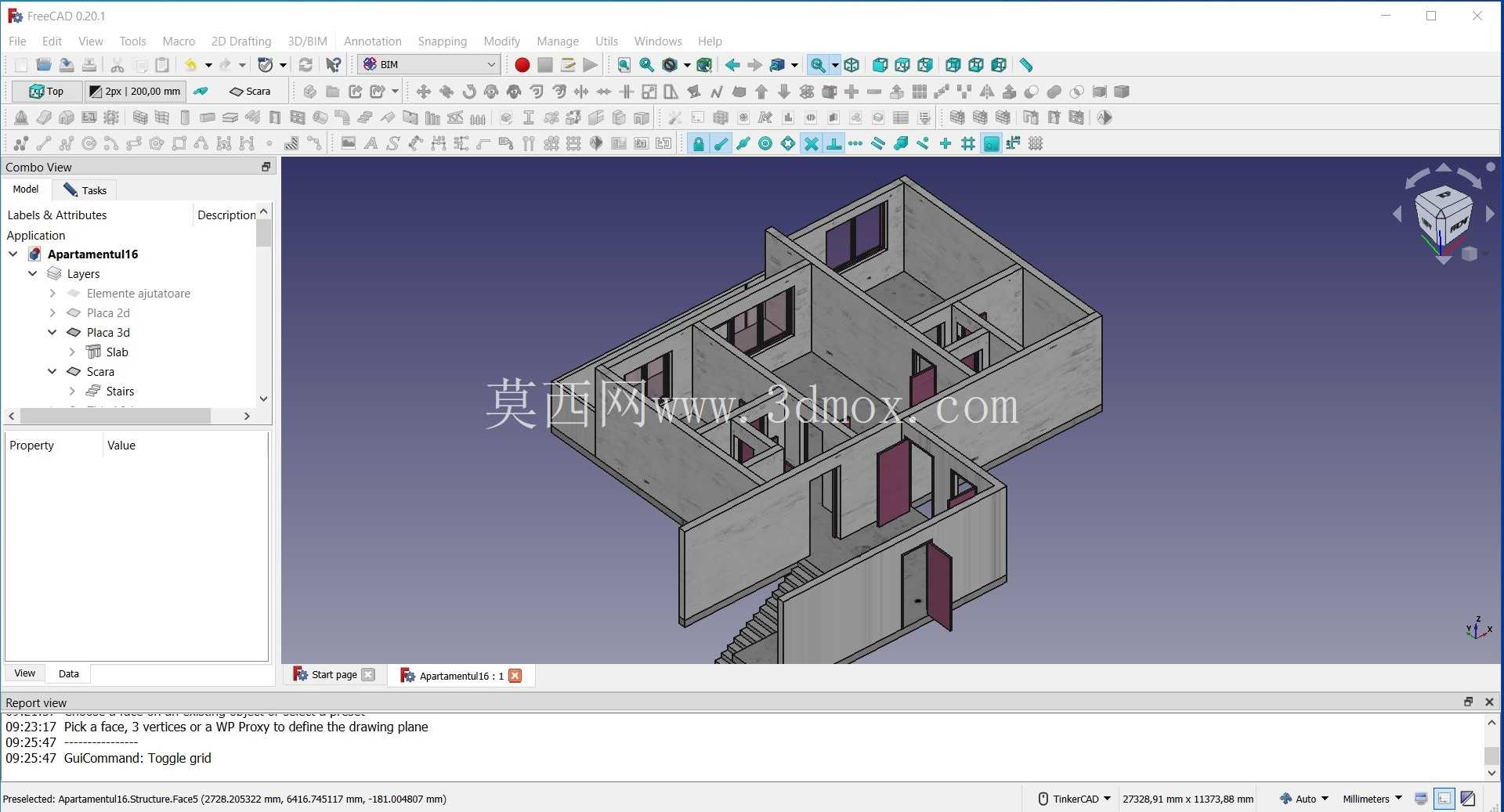Screen dimensions: 1504x812
Task: Select the Move tool with four arrows
Action: (x=424, y=92)
